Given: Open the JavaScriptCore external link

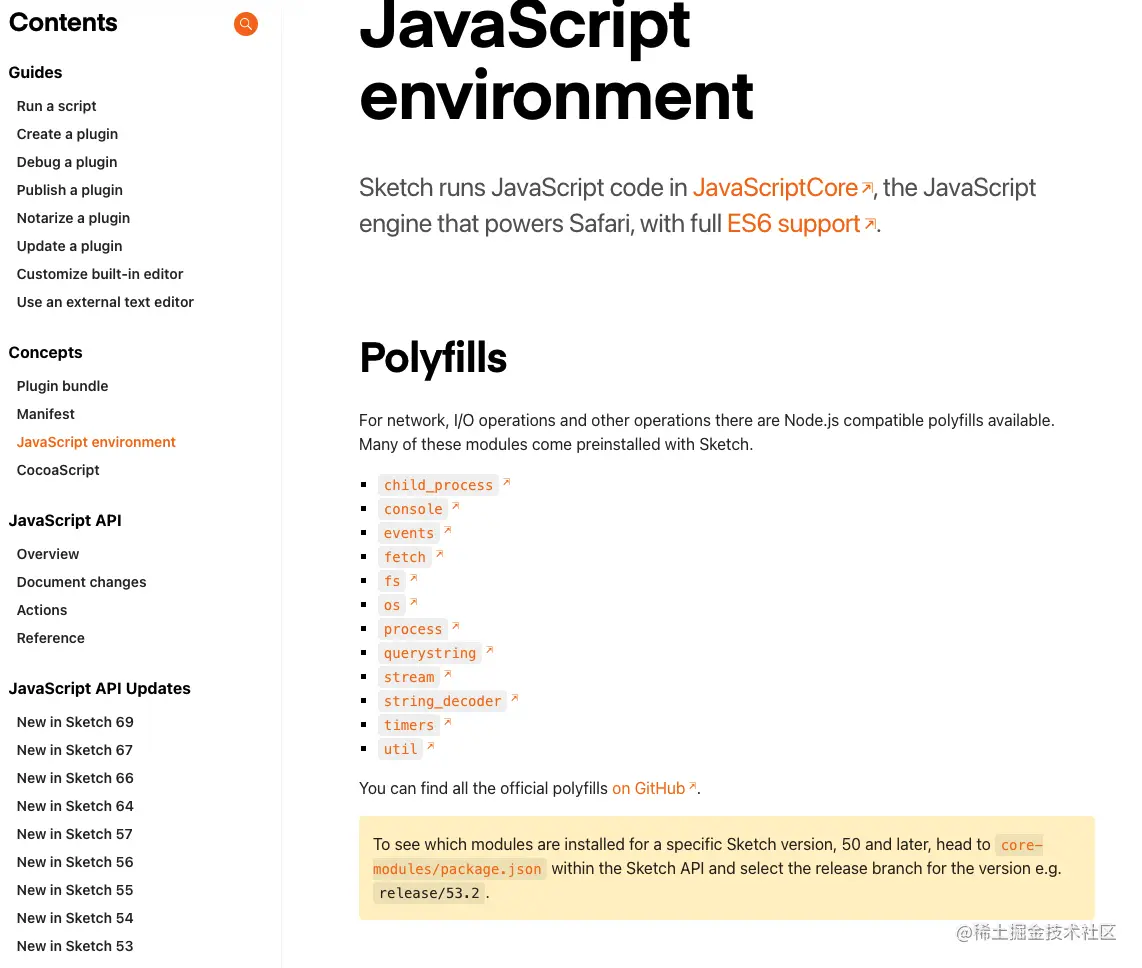Looking at the screenshot, I should click(775, 188).
